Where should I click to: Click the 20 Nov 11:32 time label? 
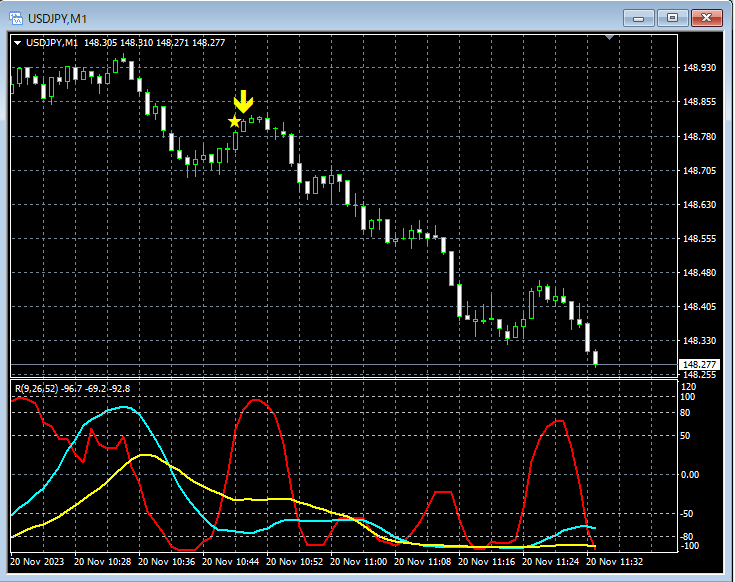[615, 561]
